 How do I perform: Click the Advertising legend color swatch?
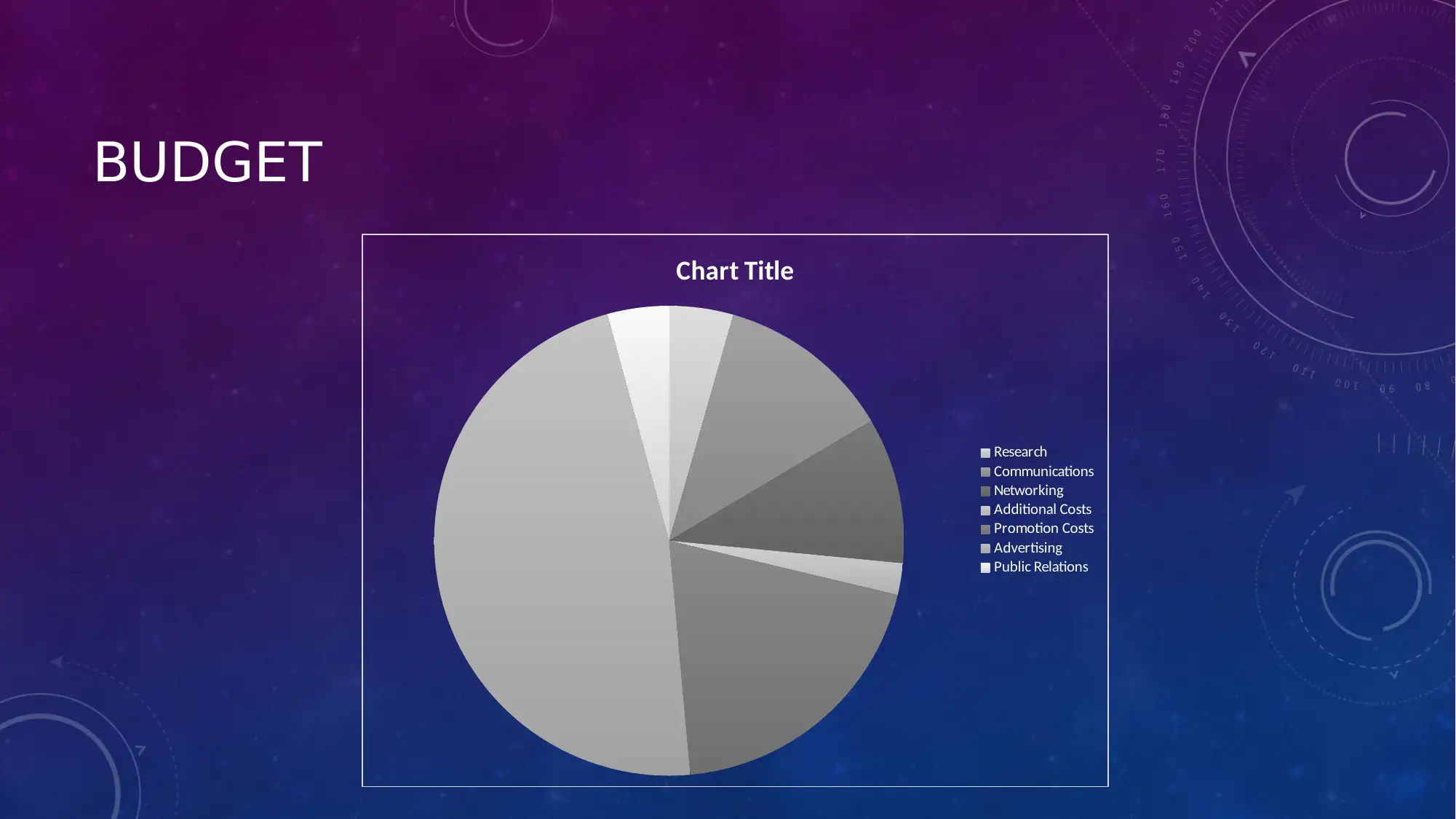coord(985,548)
